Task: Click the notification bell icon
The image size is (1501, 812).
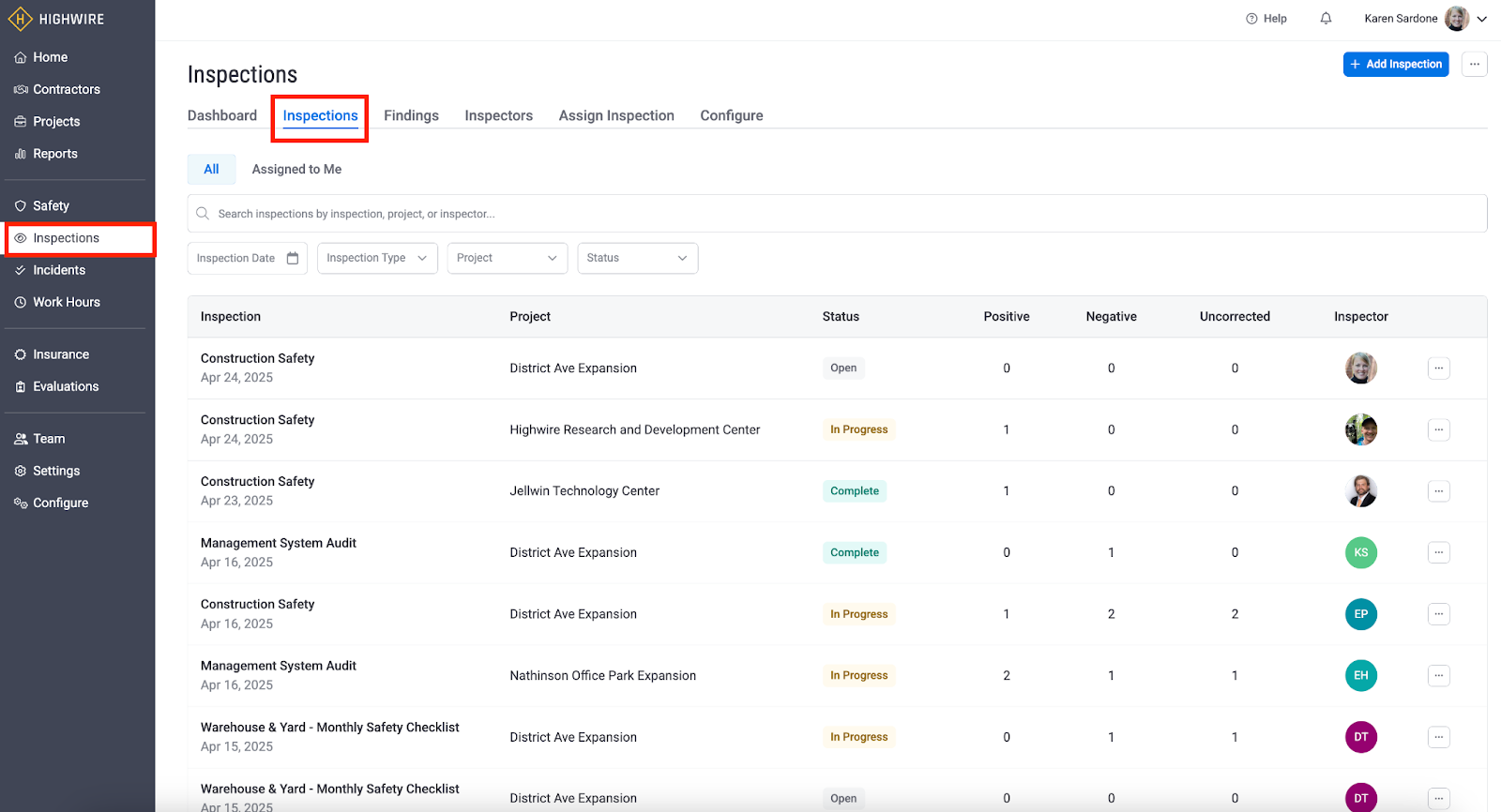Action: (1326, 19)
